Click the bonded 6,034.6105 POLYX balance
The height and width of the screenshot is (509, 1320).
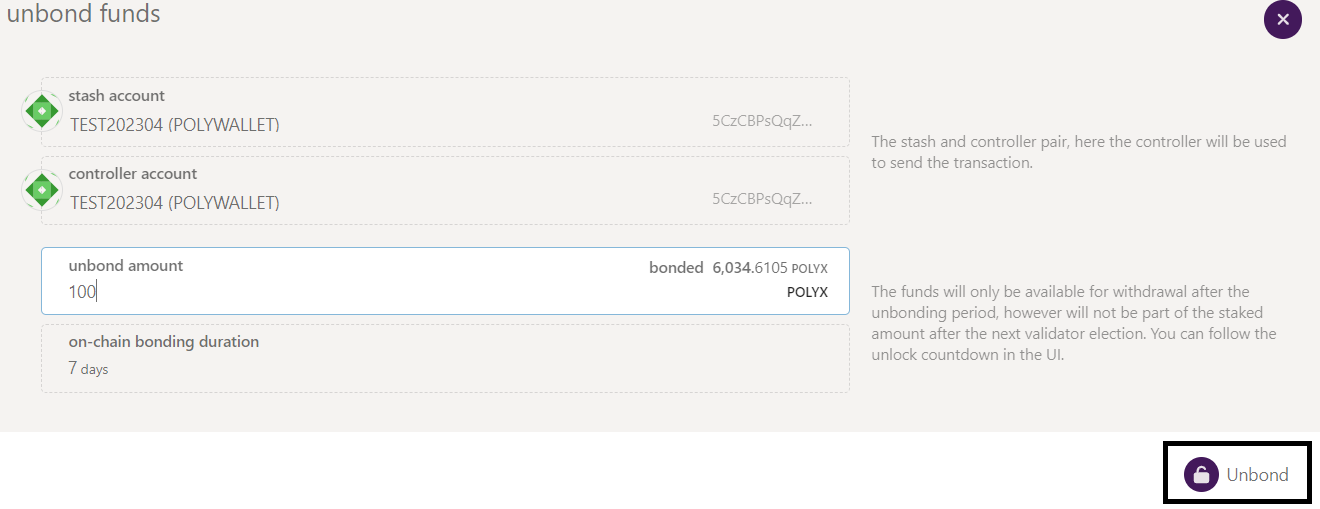point(738,268)
